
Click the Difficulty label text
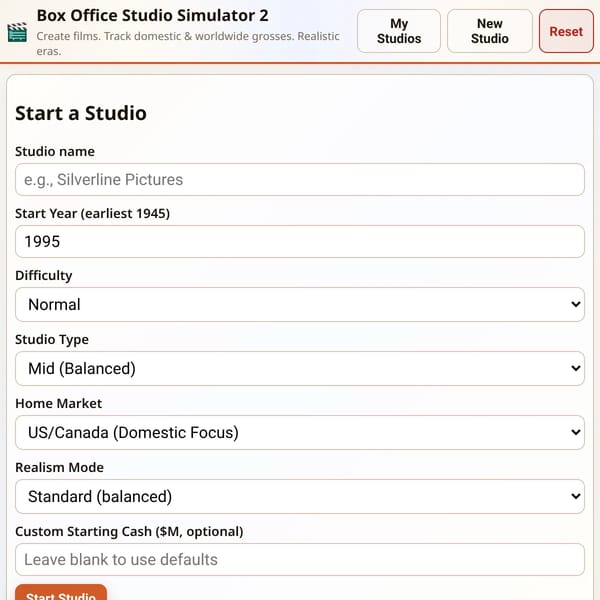pyautogui.click(x=44, y=276)
